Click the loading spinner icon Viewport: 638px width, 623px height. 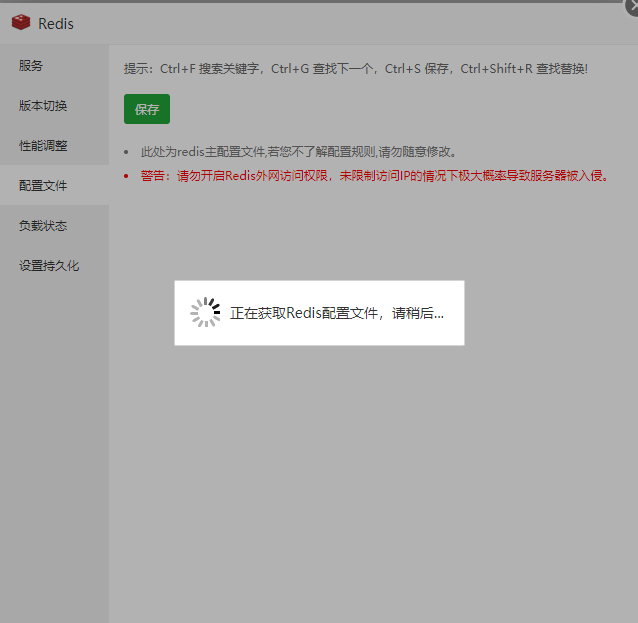point(205,312)
